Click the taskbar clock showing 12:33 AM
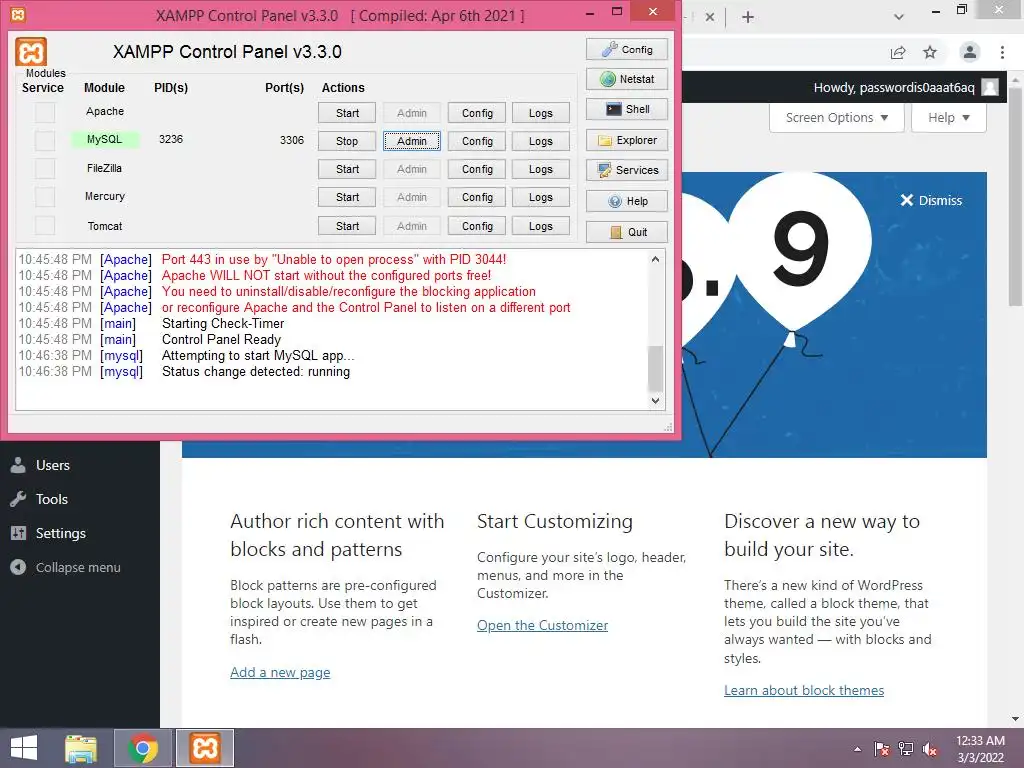The image size is (1024, 768). point(980,749)
